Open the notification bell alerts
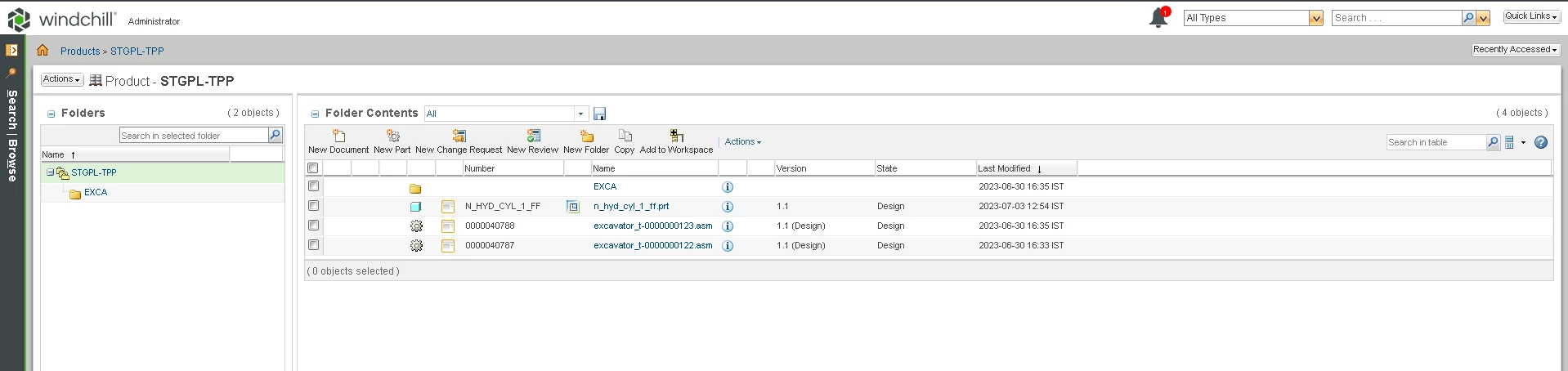This screenshot has height=371, width=1568. pos(1159,17)
